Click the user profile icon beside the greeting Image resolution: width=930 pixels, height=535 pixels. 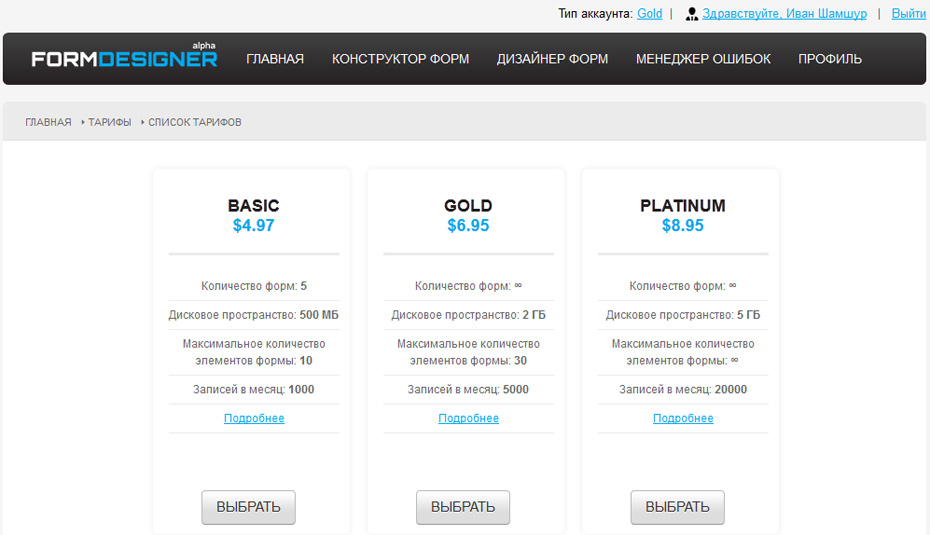pos(691,14)
